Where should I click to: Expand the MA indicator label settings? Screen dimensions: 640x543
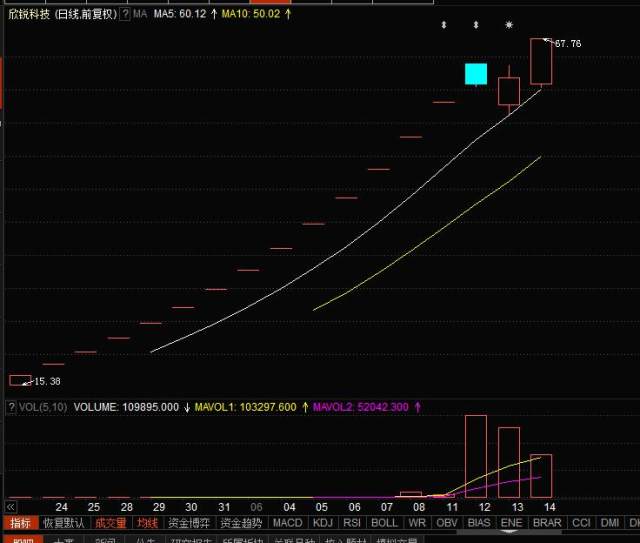[x=140, y=16]
